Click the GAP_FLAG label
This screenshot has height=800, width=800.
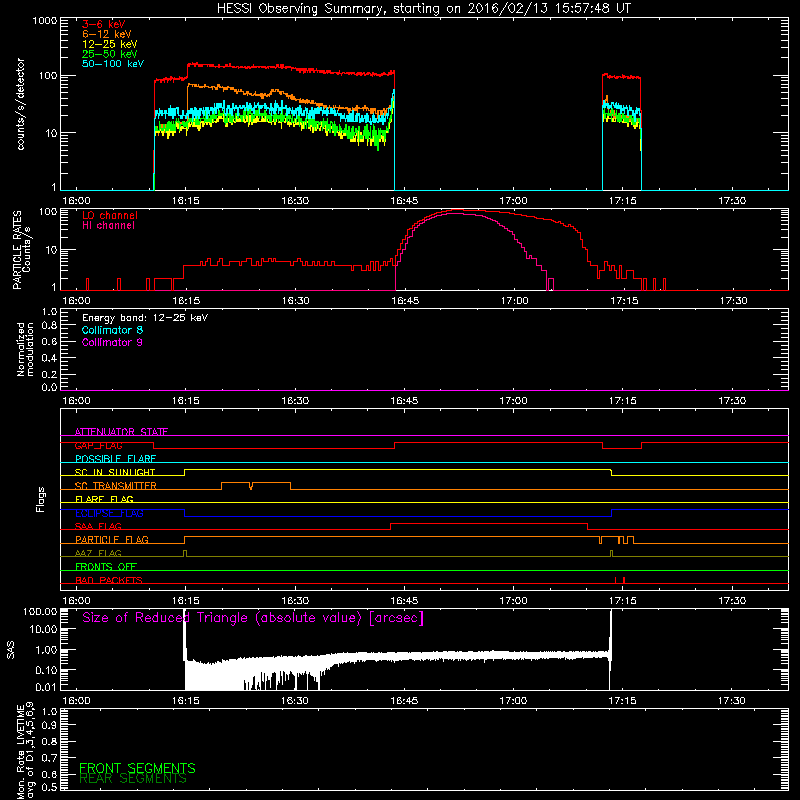tap(98, 445)
